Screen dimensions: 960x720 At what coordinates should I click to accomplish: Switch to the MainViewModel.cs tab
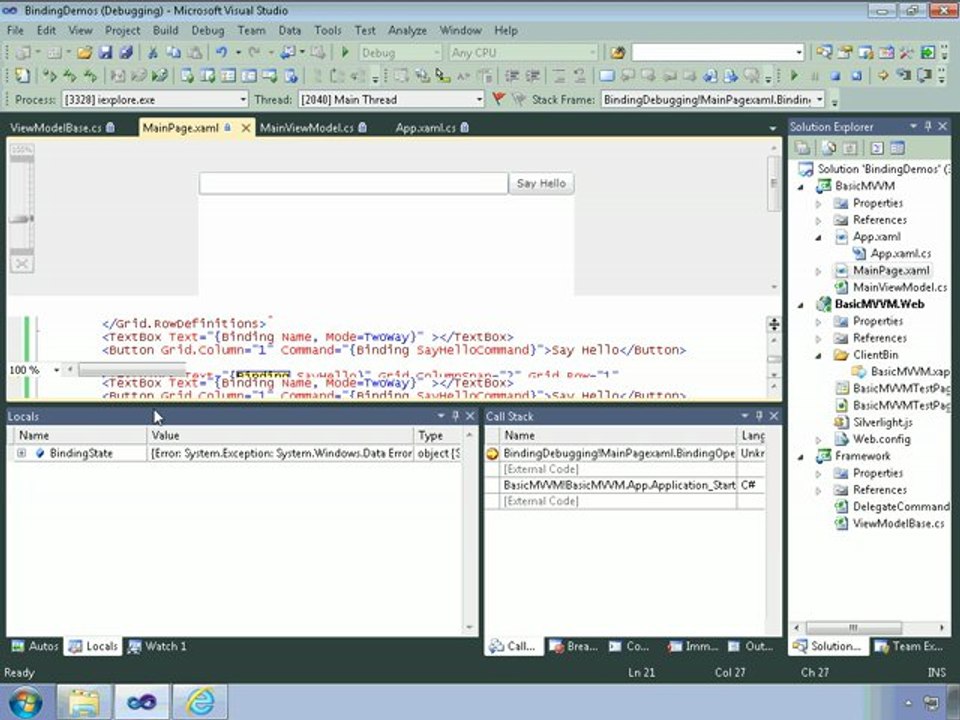312,127
